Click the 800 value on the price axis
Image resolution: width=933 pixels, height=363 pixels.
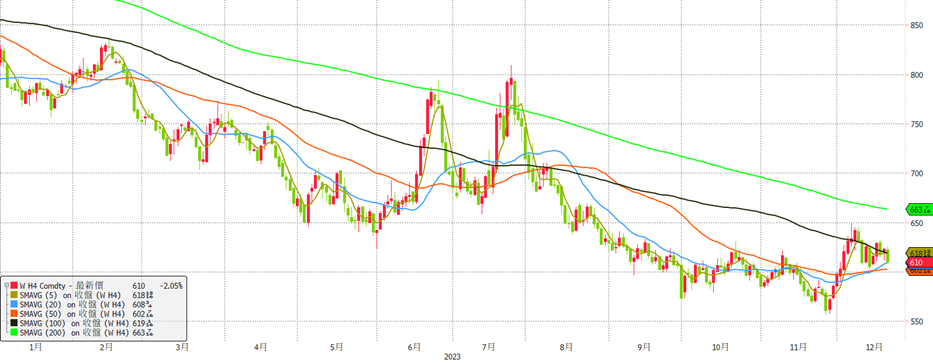point(918,75)
